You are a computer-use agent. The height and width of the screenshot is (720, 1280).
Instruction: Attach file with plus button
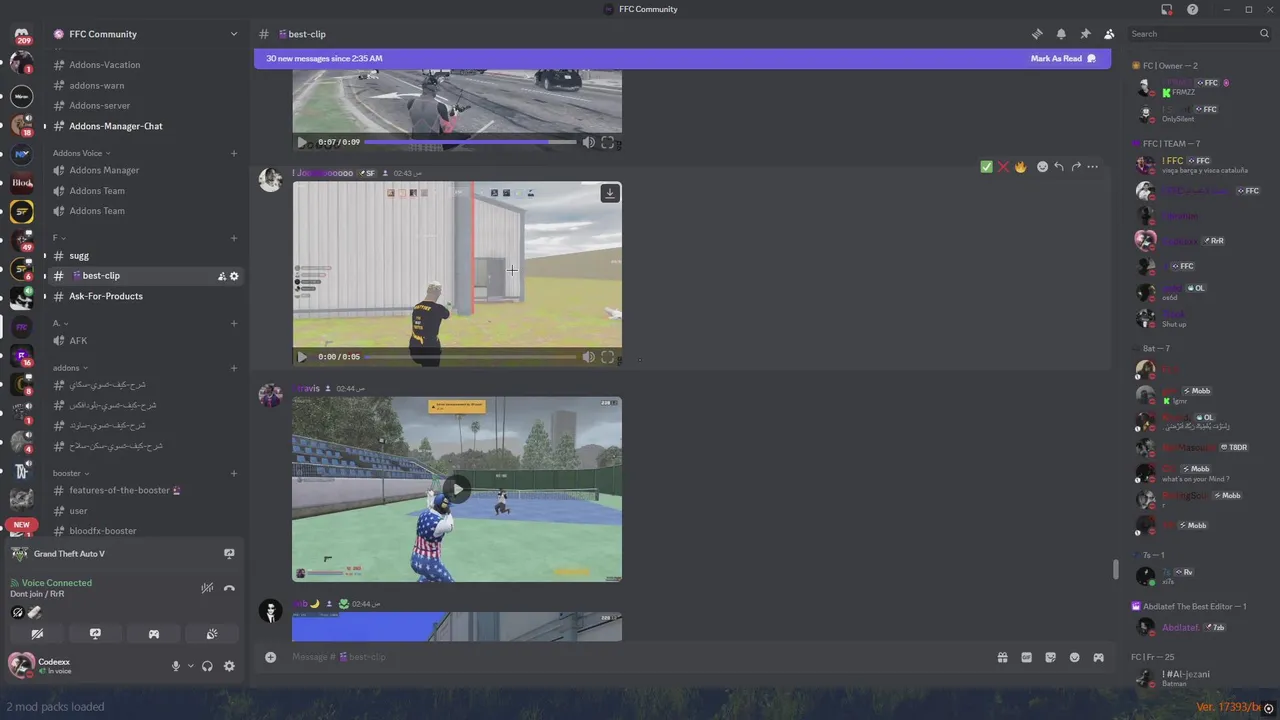click(x=270, y=657)
